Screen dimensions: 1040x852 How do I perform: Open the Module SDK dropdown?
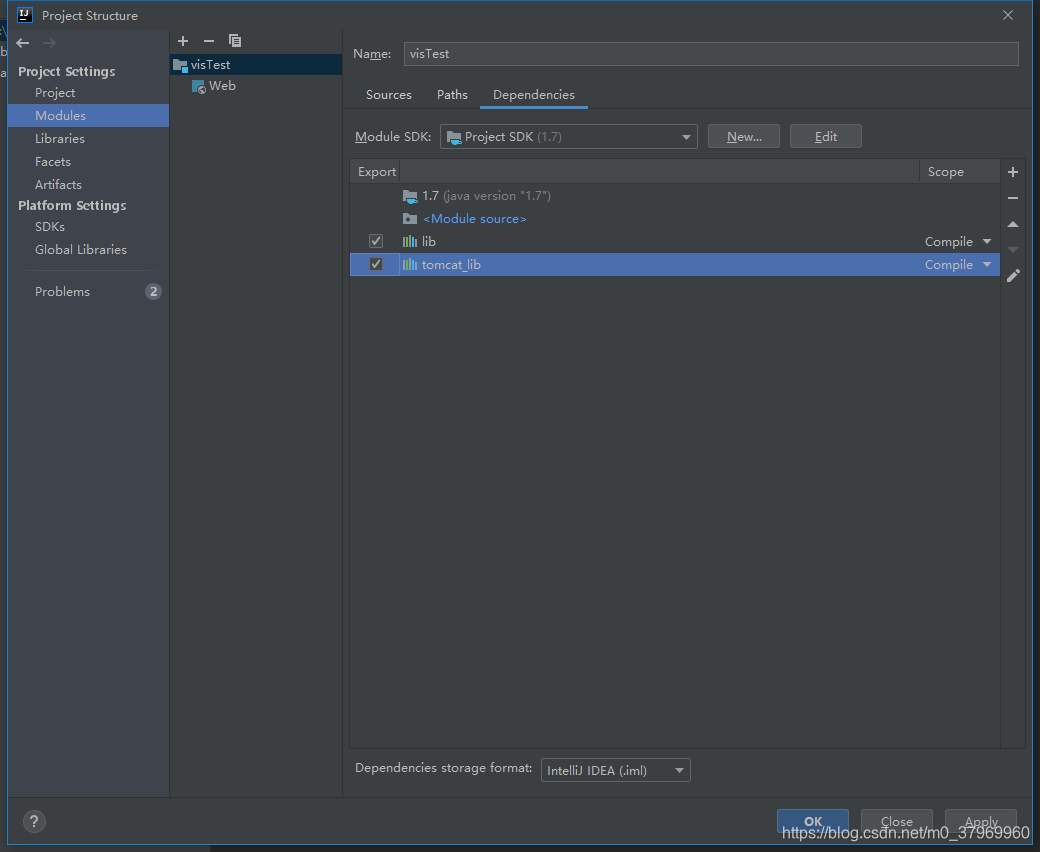click(568, 137)
